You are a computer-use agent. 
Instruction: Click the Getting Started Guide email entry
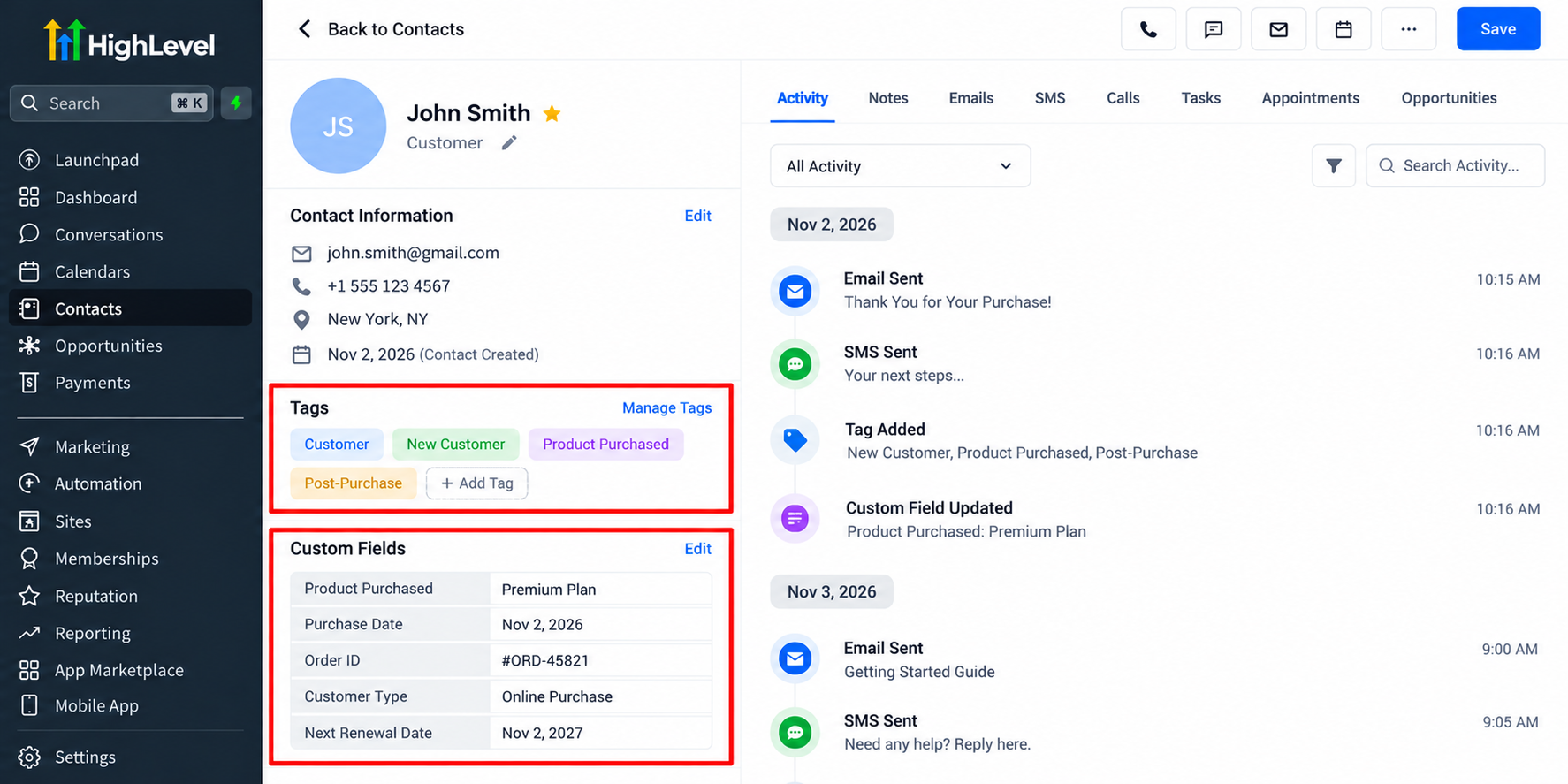point(919,660)
